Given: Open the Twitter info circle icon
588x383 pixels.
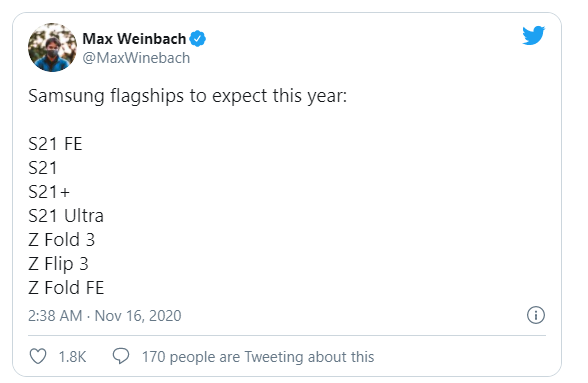Looking at the screenshot, I should (x=536, y=315).
